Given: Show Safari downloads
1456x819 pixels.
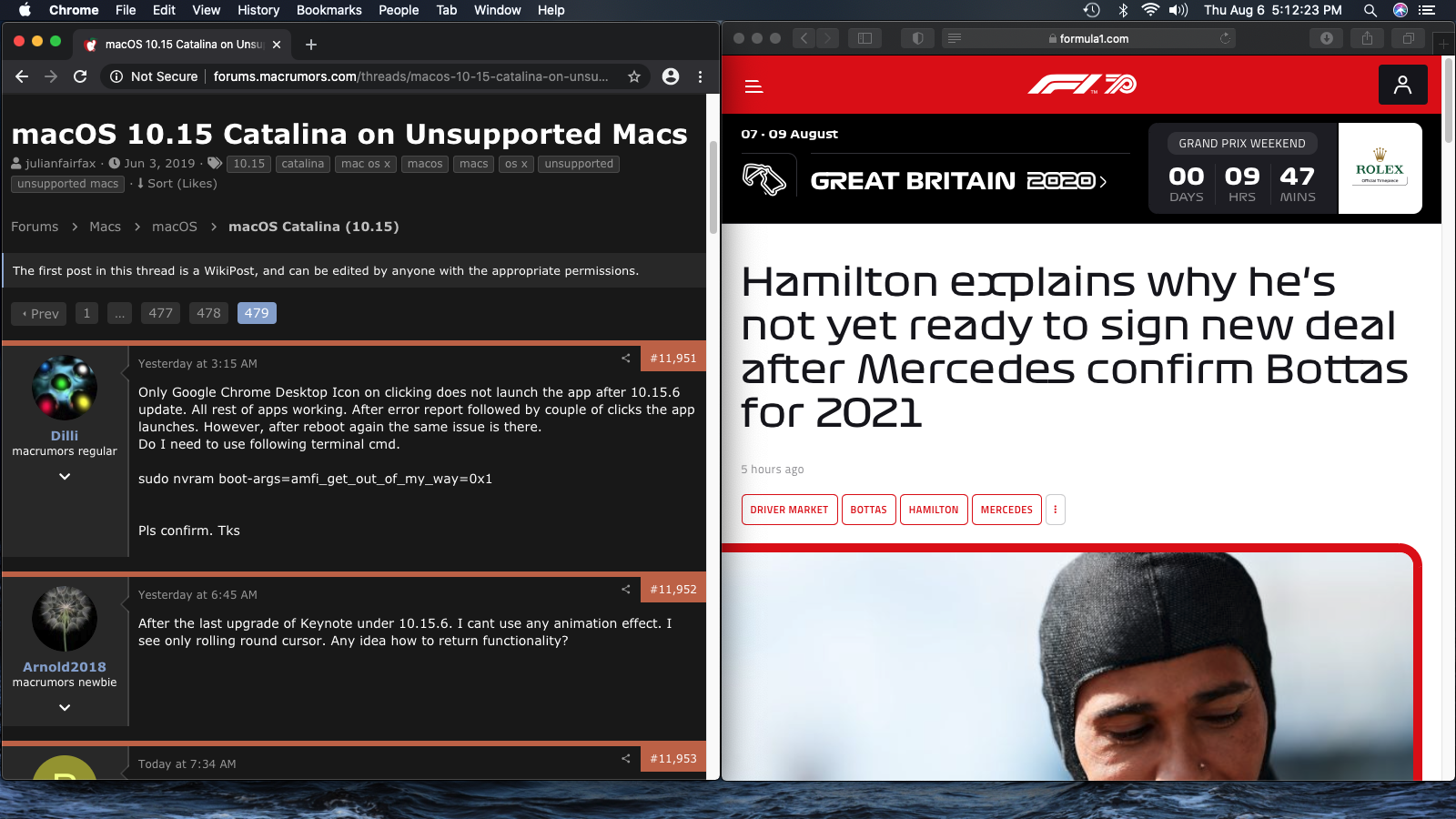Looking at the screenshot, I should click(x=1327, y=38).
